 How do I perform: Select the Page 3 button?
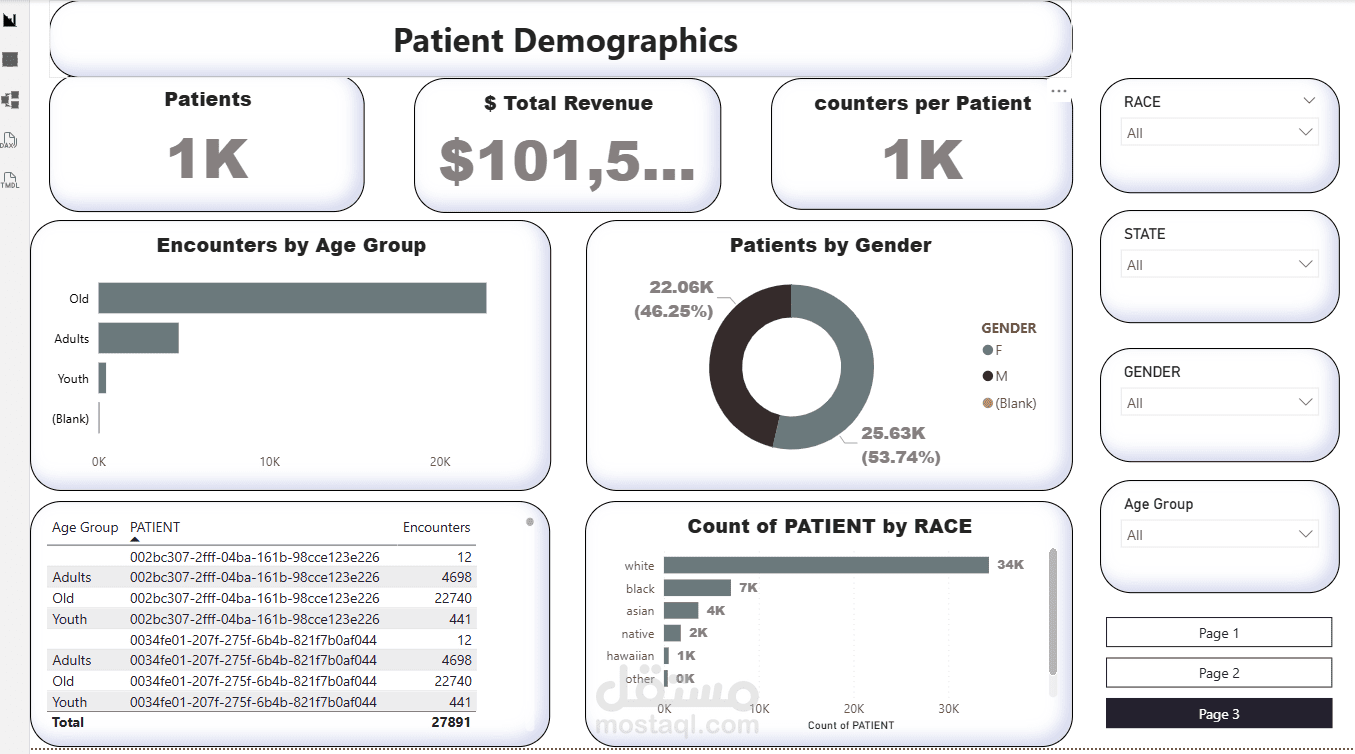1219,713
